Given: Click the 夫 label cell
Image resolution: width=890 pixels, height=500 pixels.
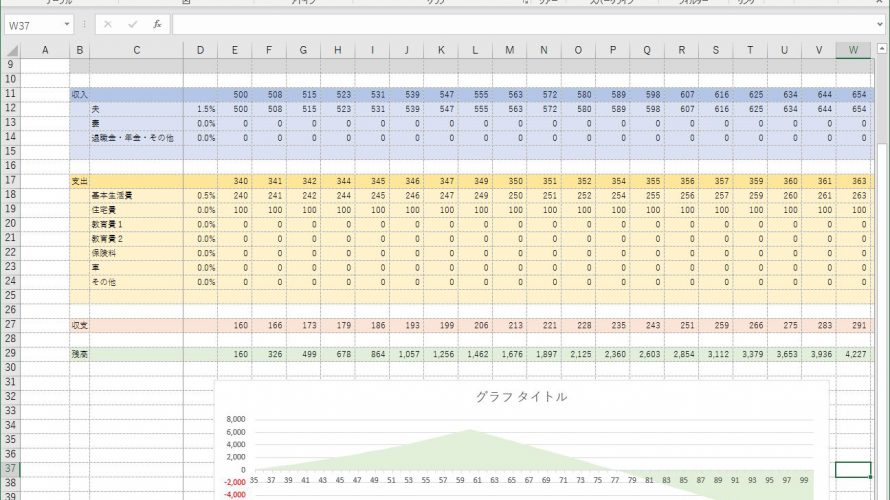Looking at the screenshot, I should (x=136, y=109).
